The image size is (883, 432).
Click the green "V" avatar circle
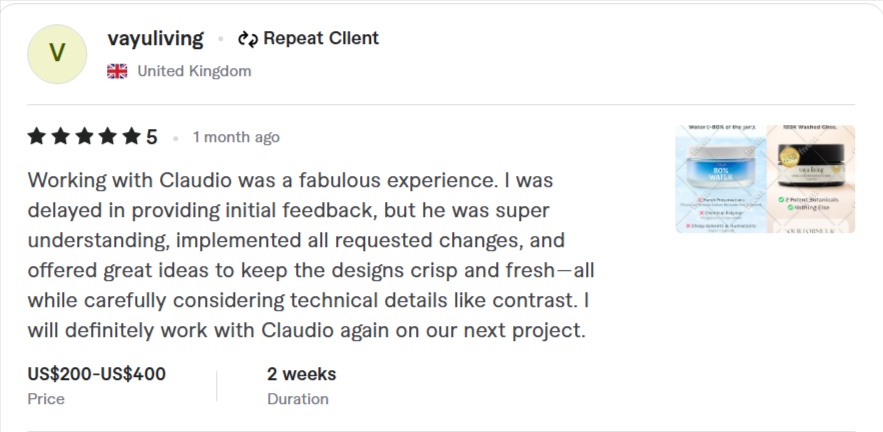(x=57, y=54)
